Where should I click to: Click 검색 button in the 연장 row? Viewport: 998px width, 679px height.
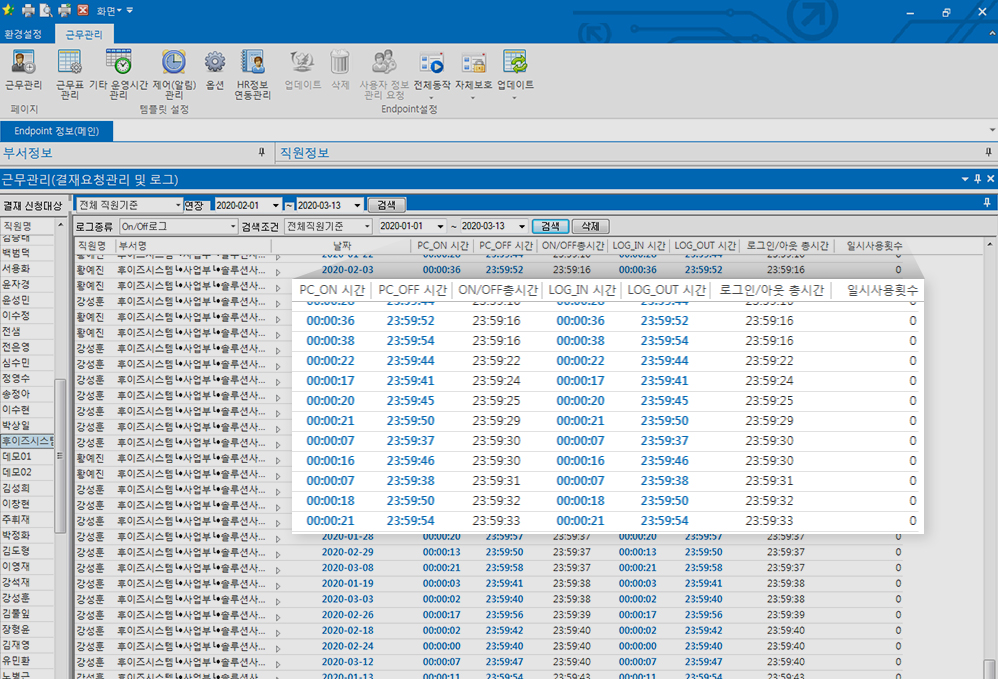[386, 205]
